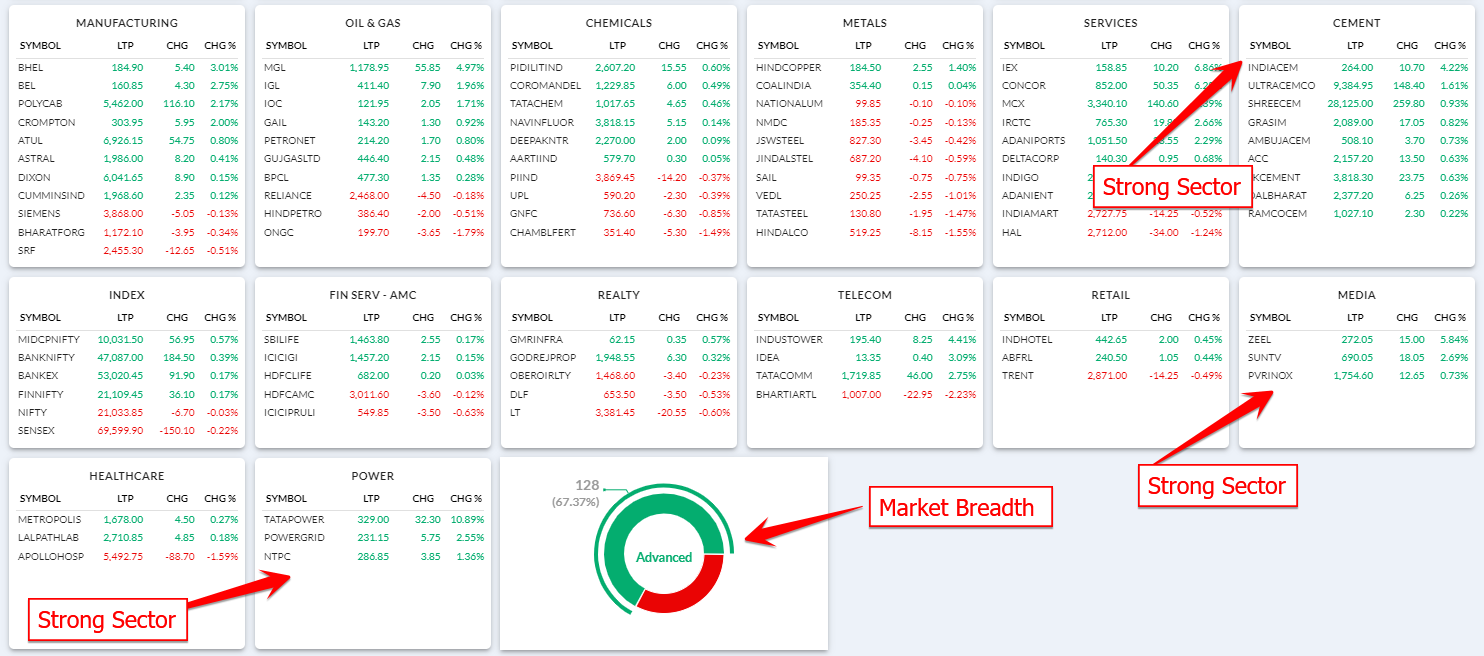
Task: Click IRCTC in Services panel
Action: [x=1016, y=122]
